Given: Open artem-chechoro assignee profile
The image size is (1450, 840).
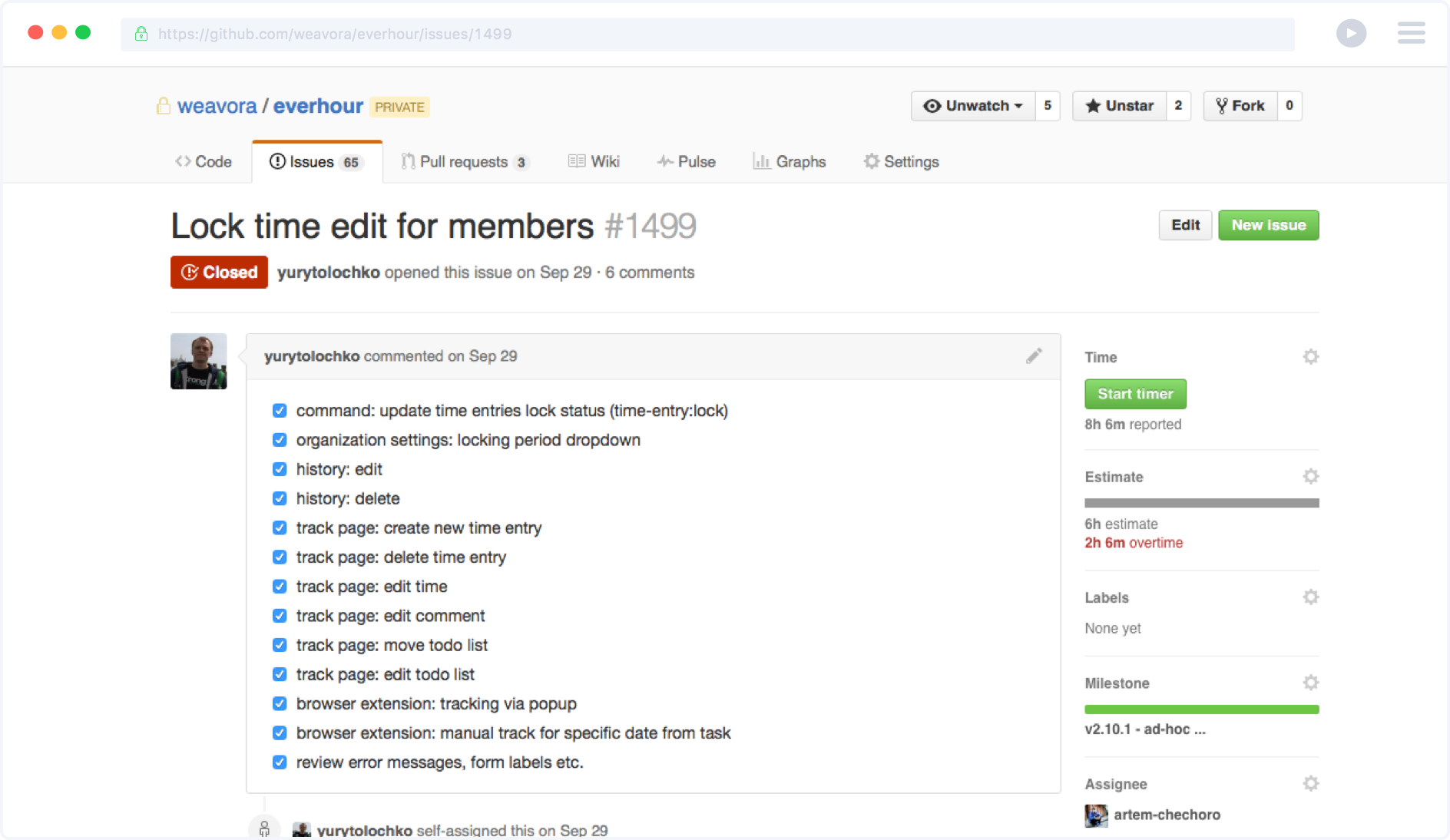Looking at the screenshot, I should point(1167,815).
